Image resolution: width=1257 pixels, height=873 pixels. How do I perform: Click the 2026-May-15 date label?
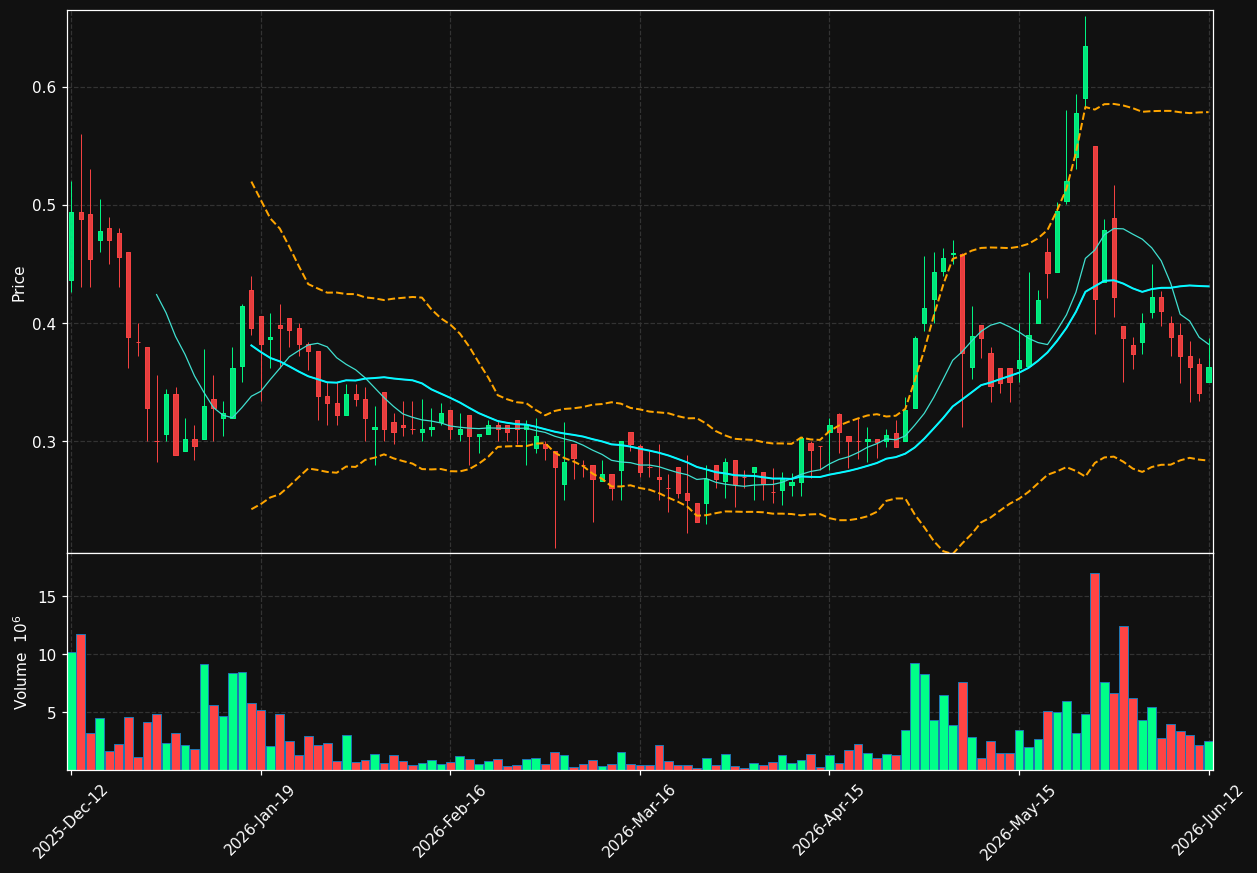click(x=1016, y=821)
